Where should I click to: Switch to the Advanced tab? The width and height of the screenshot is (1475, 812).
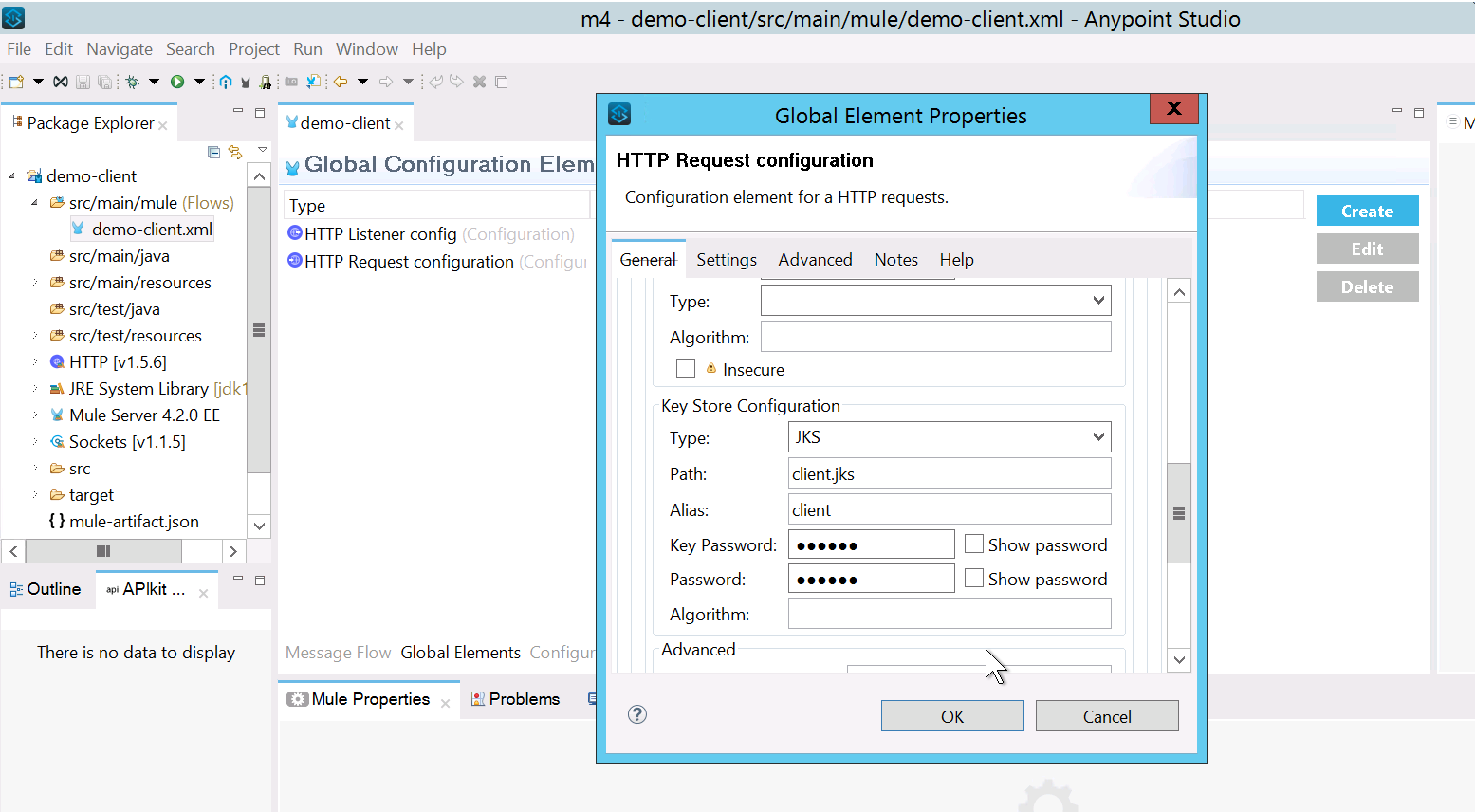(815, 260)
